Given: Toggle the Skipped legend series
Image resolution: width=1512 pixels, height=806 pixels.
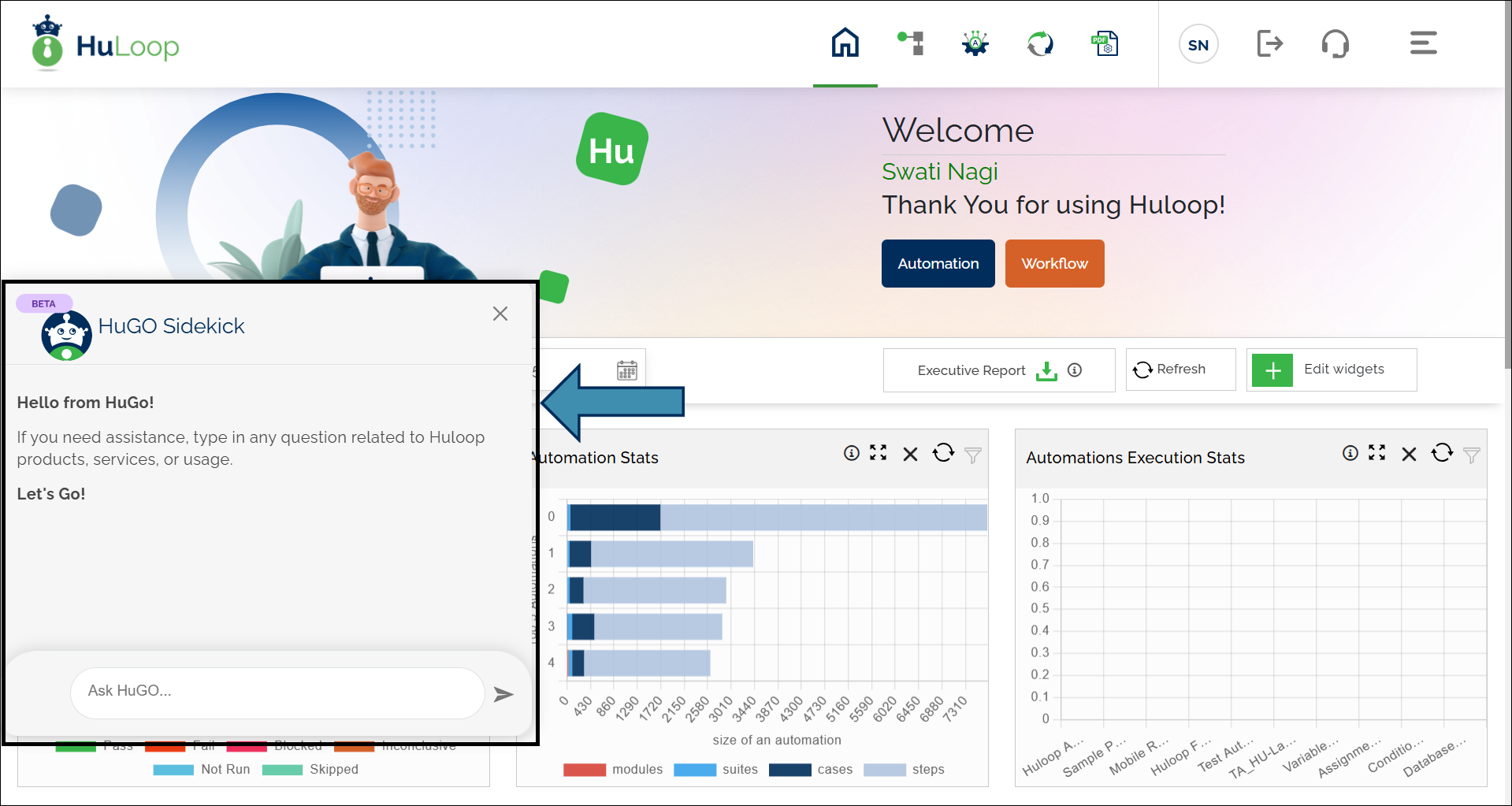Looking at the screenshot, I should point(310,770).
